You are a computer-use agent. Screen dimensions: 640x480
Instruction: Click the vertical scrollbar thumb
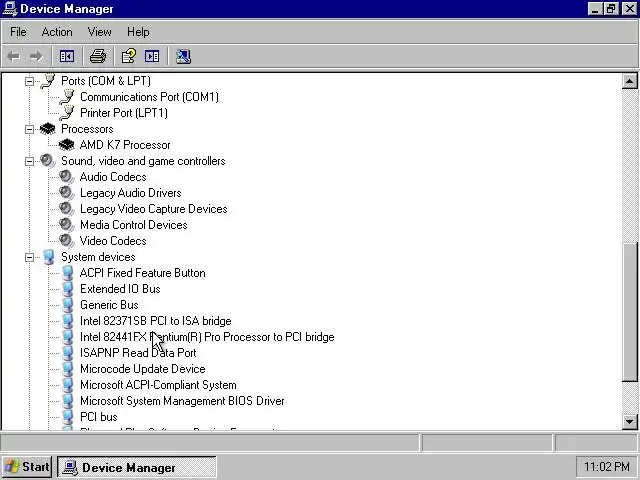click(629, 312)
